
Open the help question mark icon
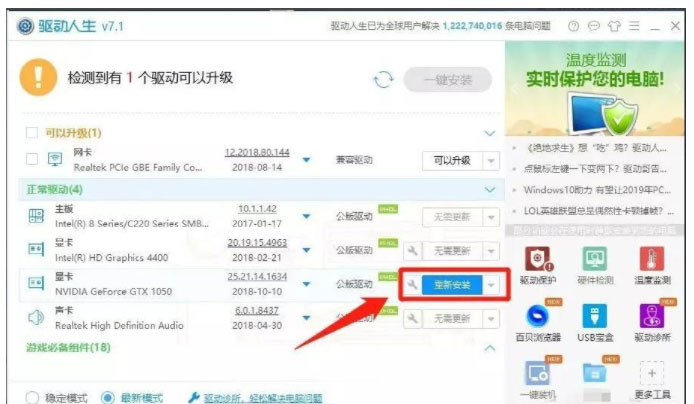click(573, 26)
